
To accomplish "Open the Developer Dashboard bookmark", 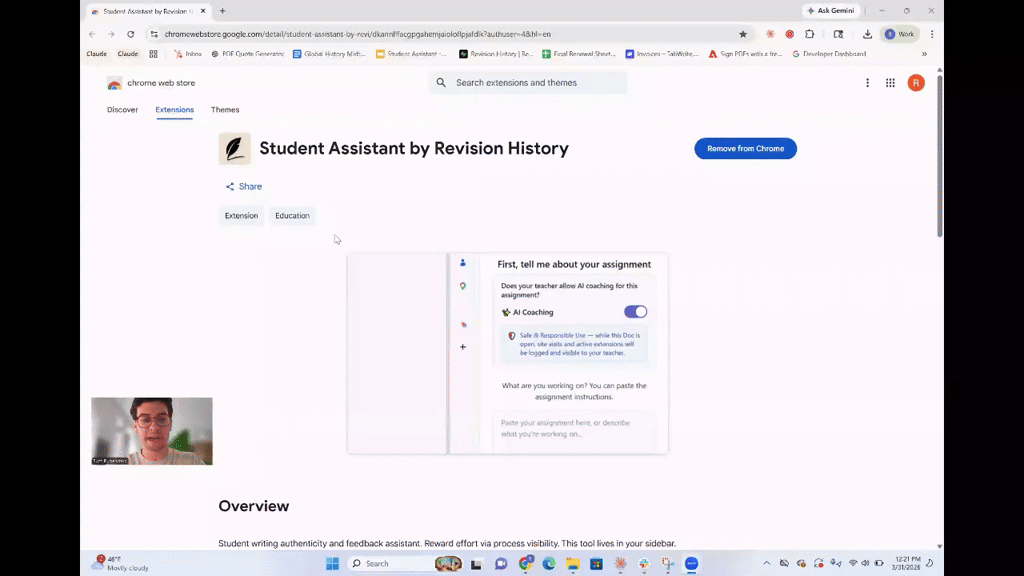I will pyautogui.click(x=829, y=54).
